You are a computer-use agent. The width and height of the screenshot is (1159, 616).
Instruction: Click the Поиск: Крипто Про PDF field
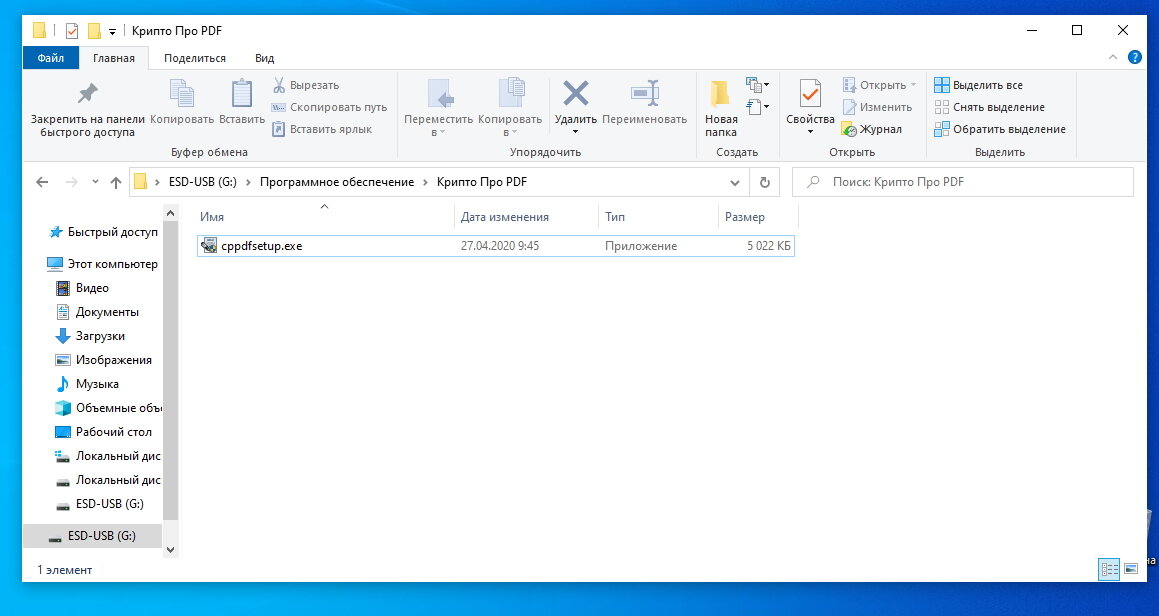point(962,182)
